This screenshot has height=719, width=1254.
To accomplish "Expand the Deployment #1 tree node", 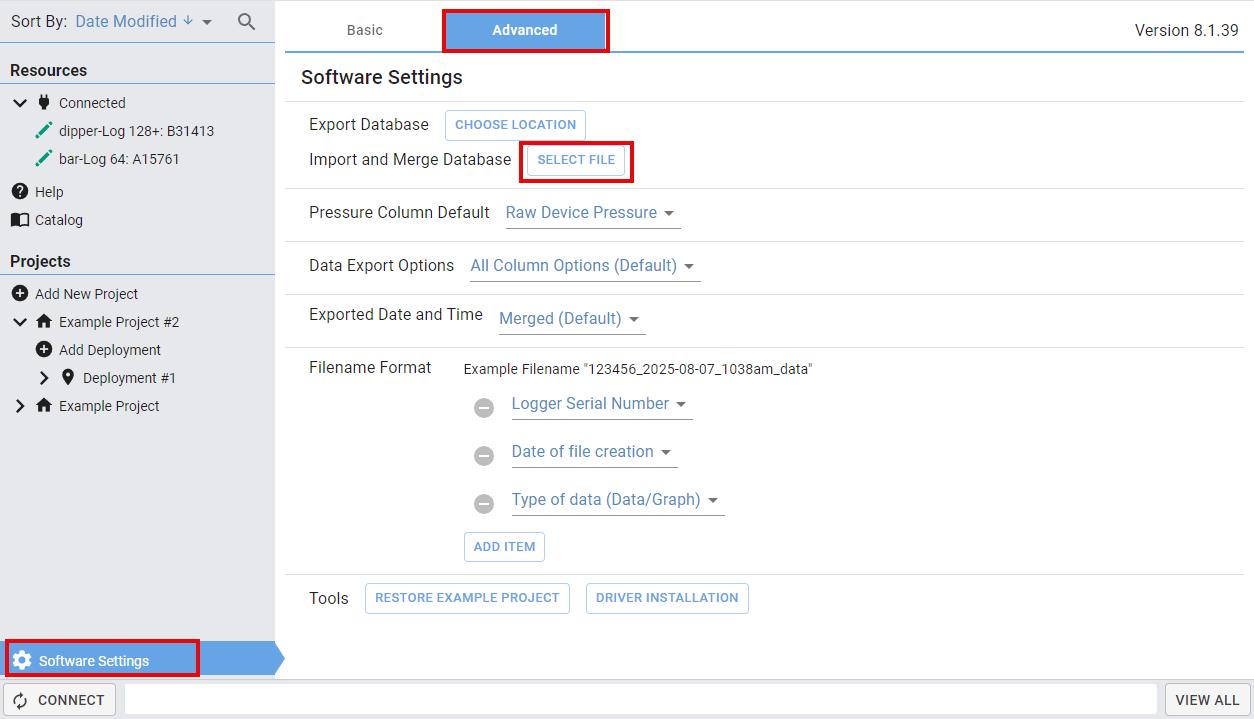I will pos(44,377).
